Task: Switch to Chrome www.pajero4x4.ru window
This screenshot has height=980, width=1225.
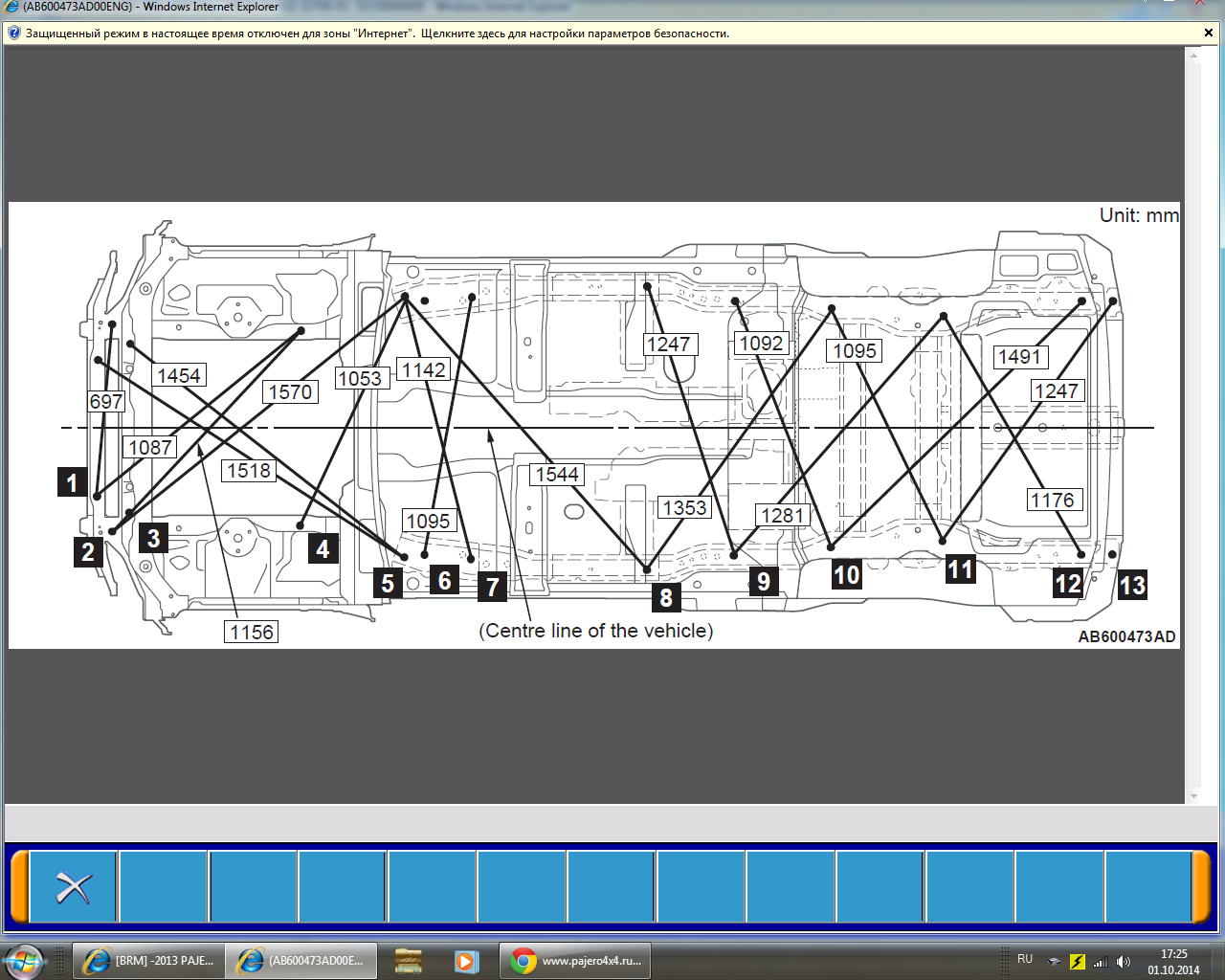Action: (x=575, y=961)
